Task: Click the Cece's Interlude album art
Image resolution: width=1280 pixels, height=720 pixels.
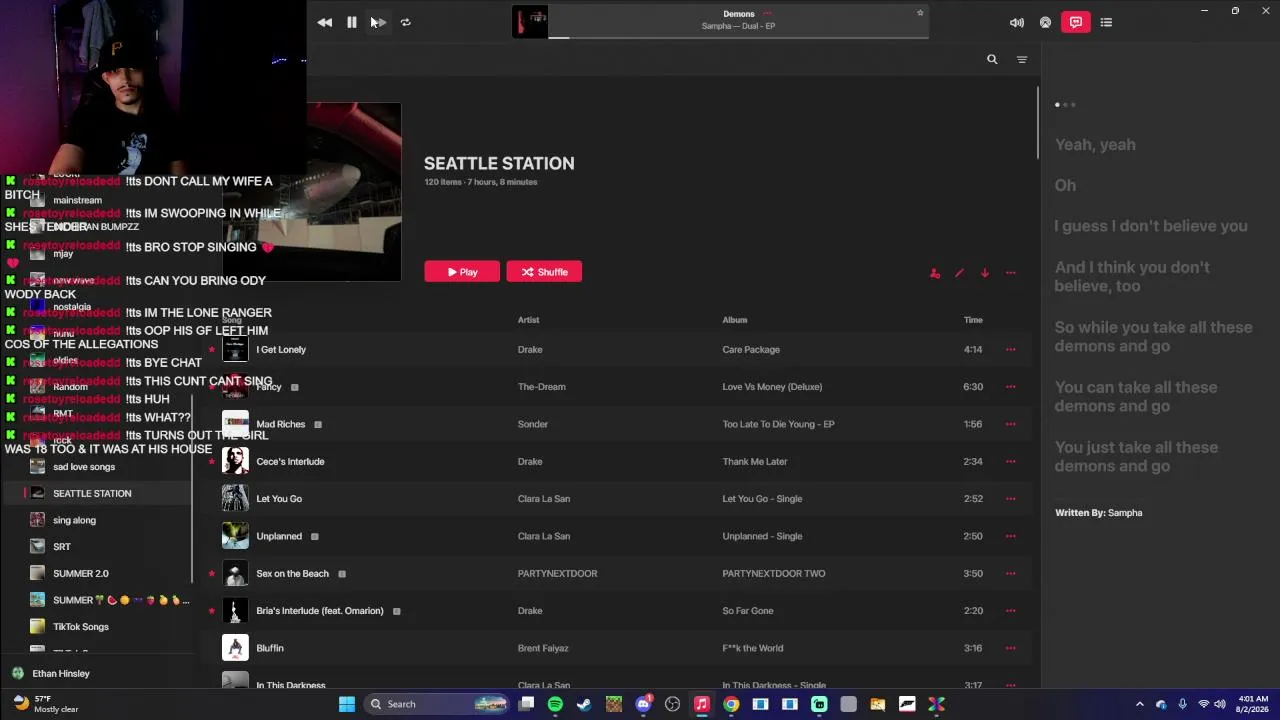Action: coord(235,461)
